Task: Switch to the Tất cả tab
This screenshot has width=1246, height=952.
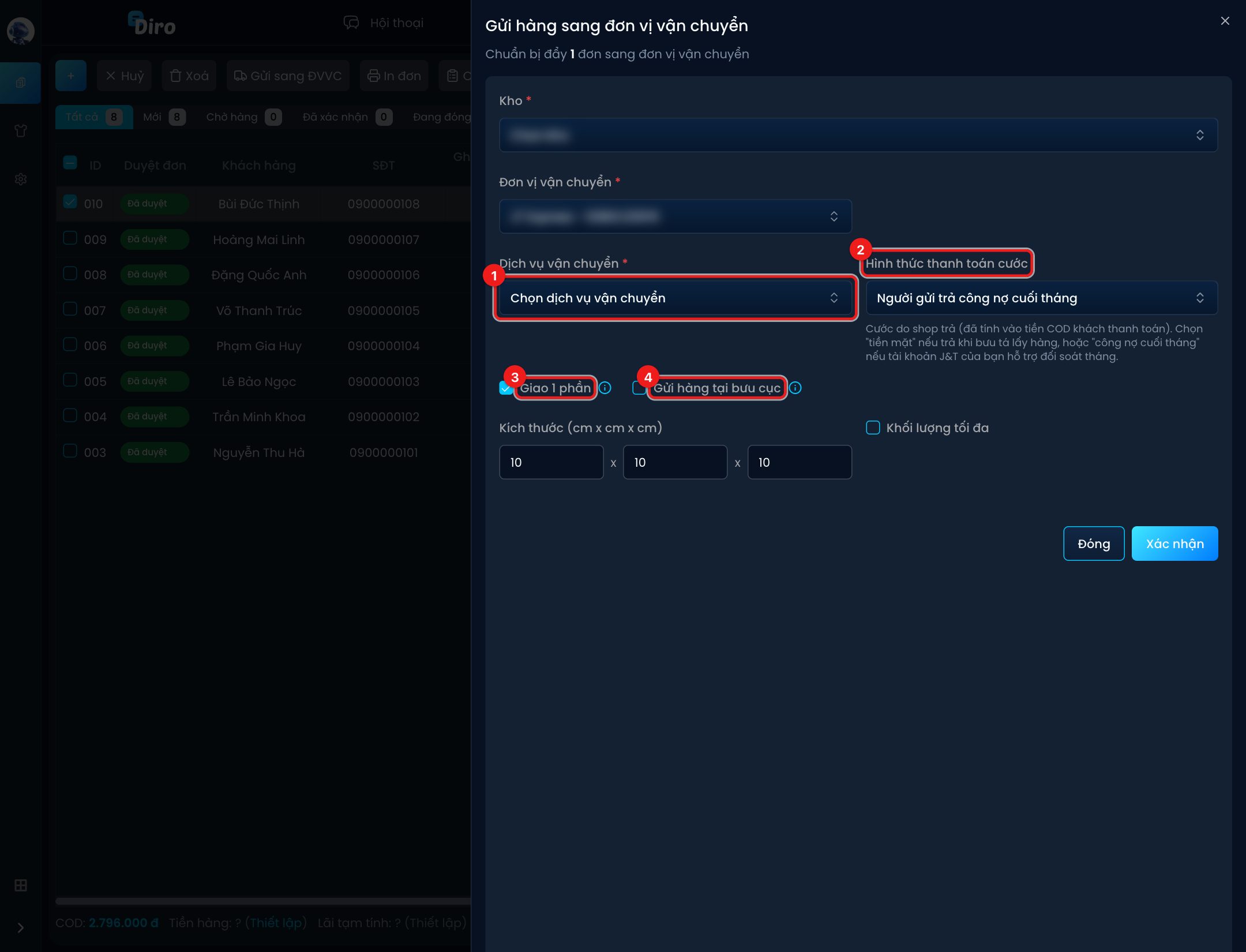Action: (94, 117)
